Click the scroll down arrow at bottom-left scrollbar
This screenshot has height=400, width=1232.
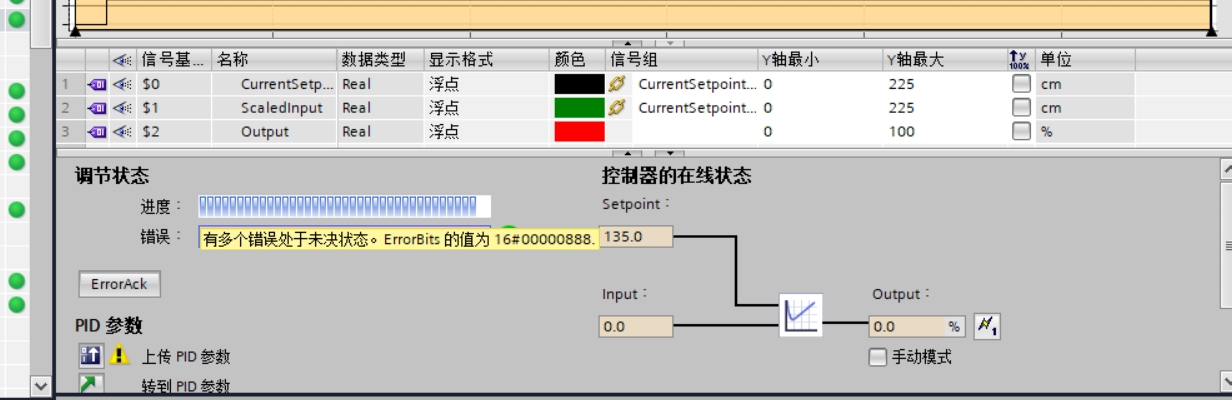click(40, 384)
